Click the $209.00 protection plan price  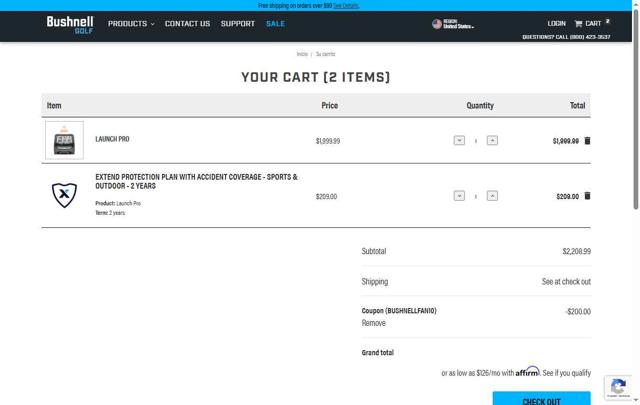[x=326, y=196]
